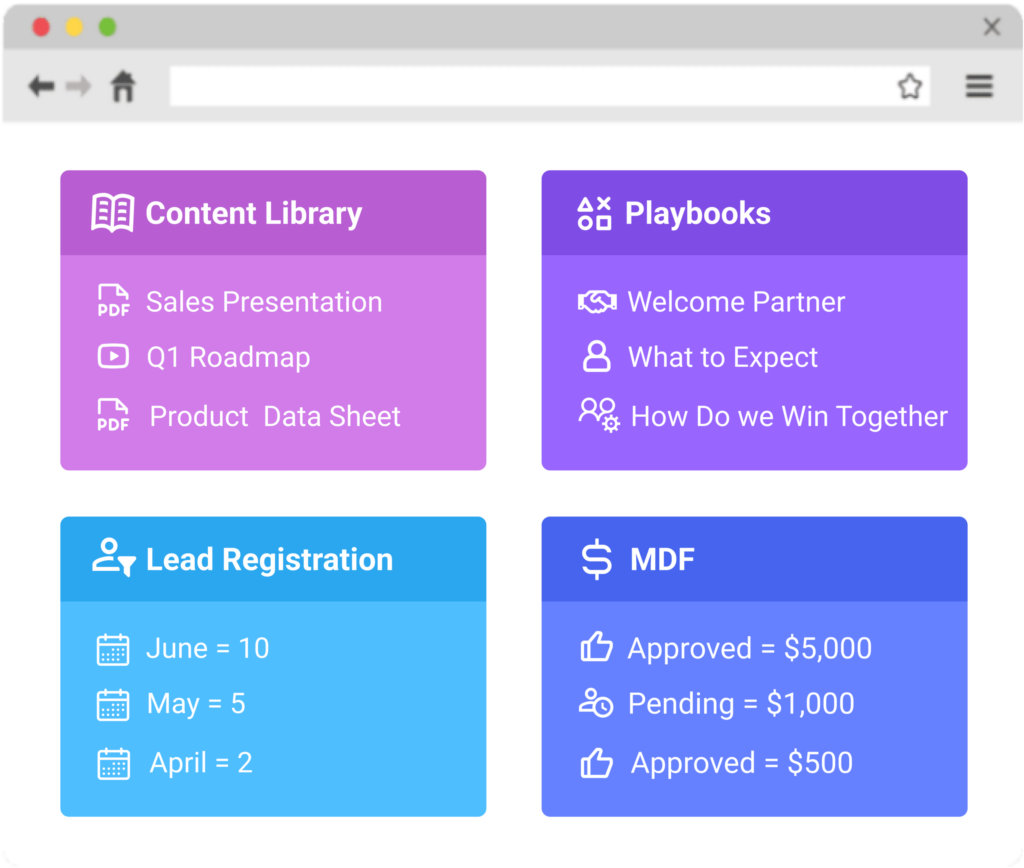Click the browser back arrow
Screen dimensions: 1024x868
[x=41, y=86]
